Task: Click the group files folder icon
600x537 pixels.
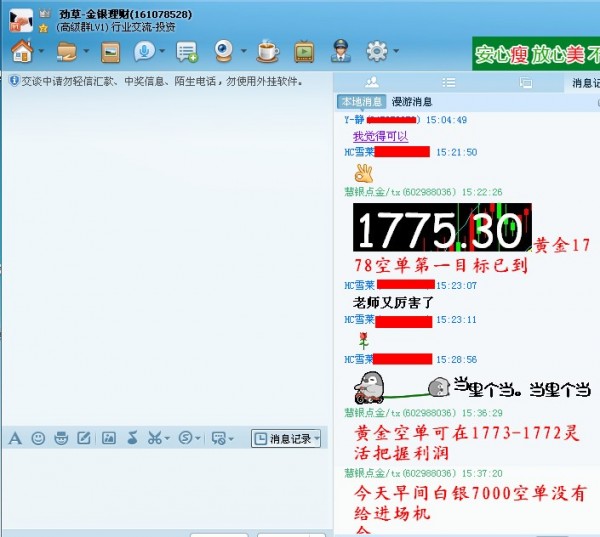Action: 67,50
